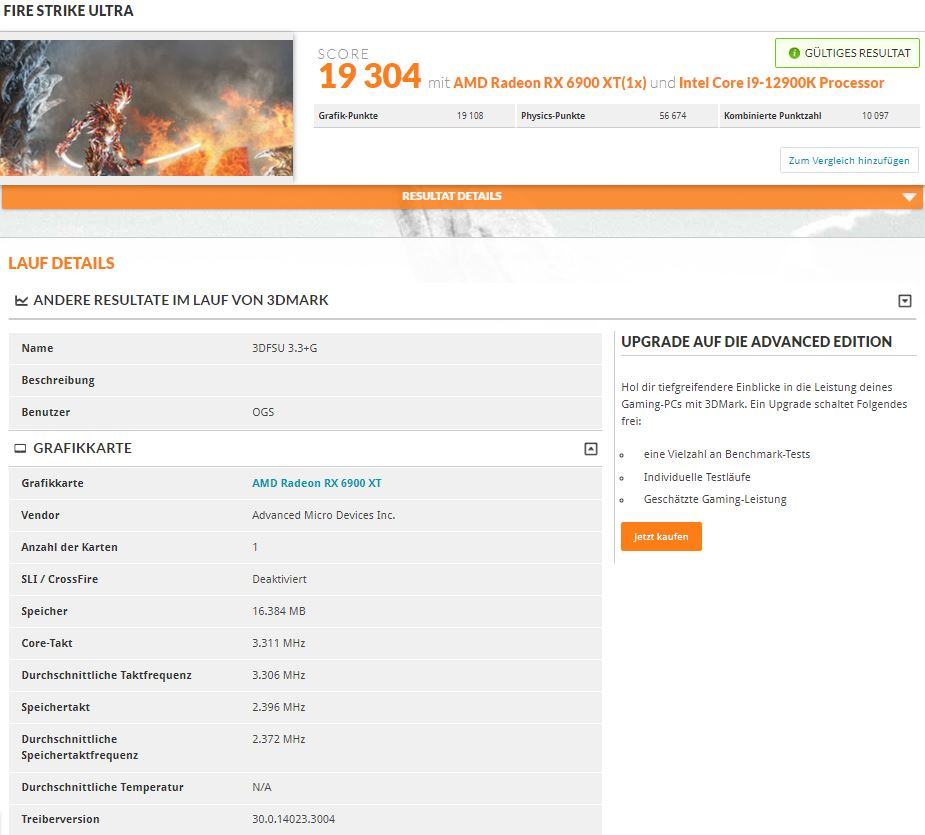Screen dimensions: 925x835
Task: Click AMD Radeon RX 6900 XT(1x) in score headline
Action: point(550,83)
